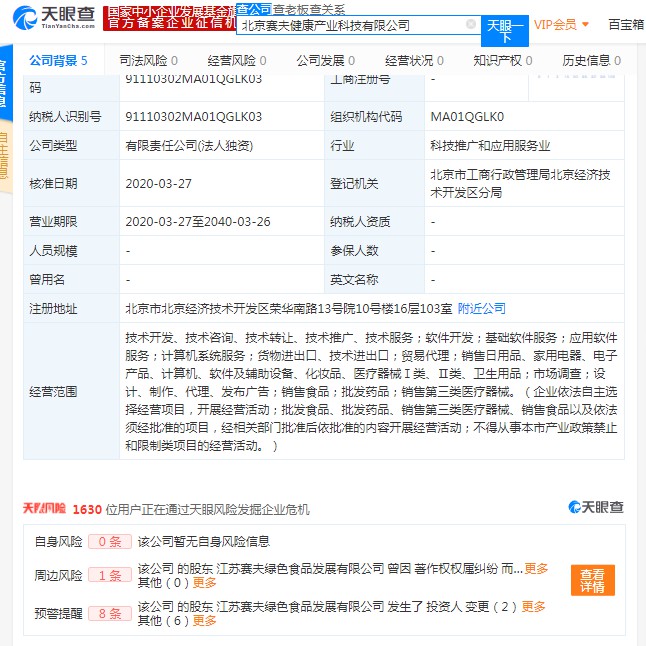
Task: Click the 天眼风险 red logo
Action: 44,508
